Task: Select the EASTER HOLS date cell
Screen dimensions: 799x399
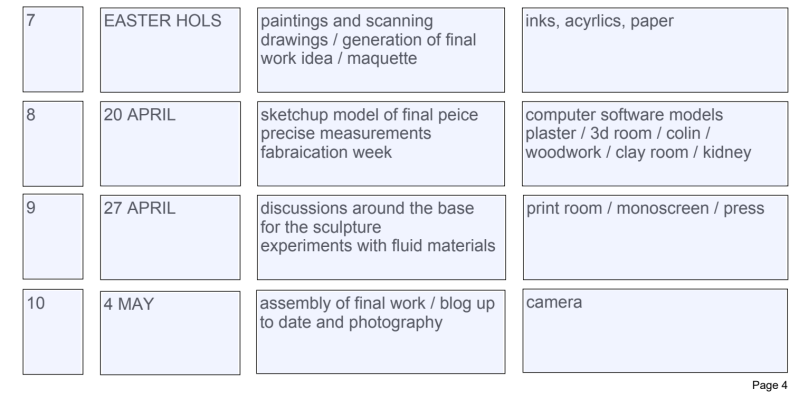Action: [x=170, y=50]
